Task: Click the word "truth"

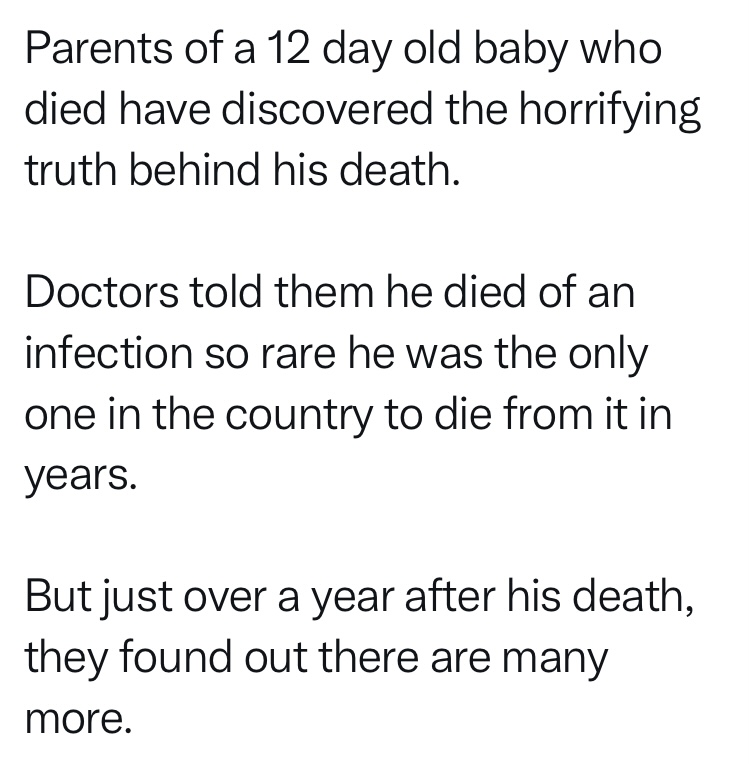Action: (x=71, y=170)
